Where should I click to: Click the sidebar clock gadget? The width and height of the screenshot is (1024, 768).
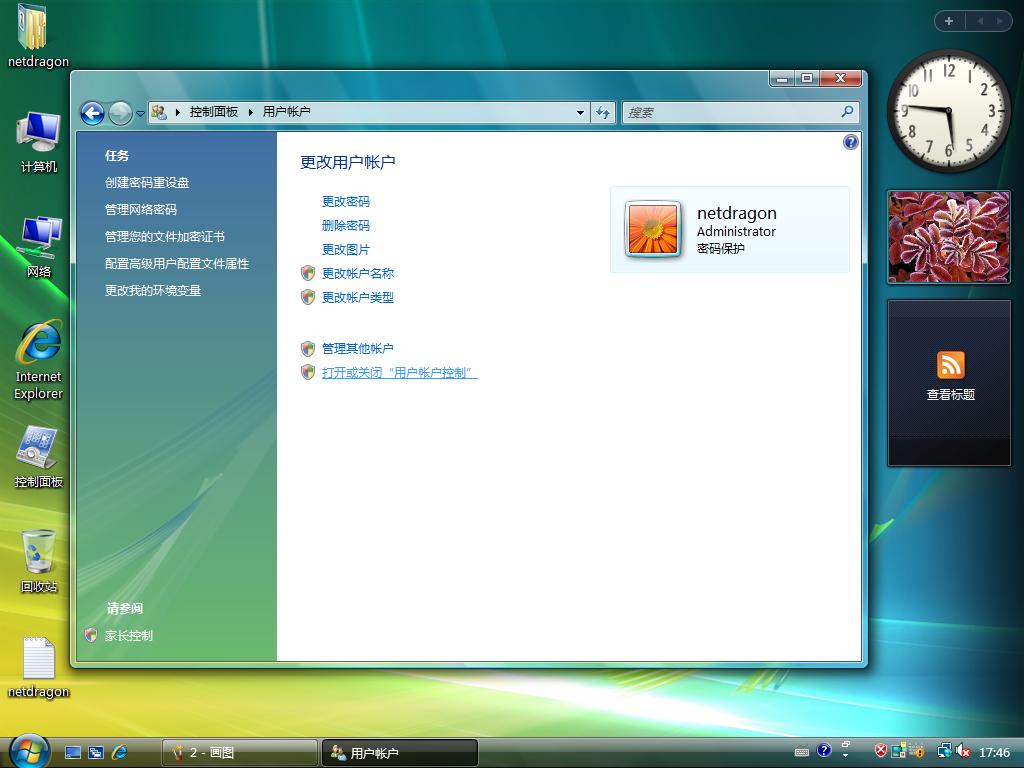point(948,111)
